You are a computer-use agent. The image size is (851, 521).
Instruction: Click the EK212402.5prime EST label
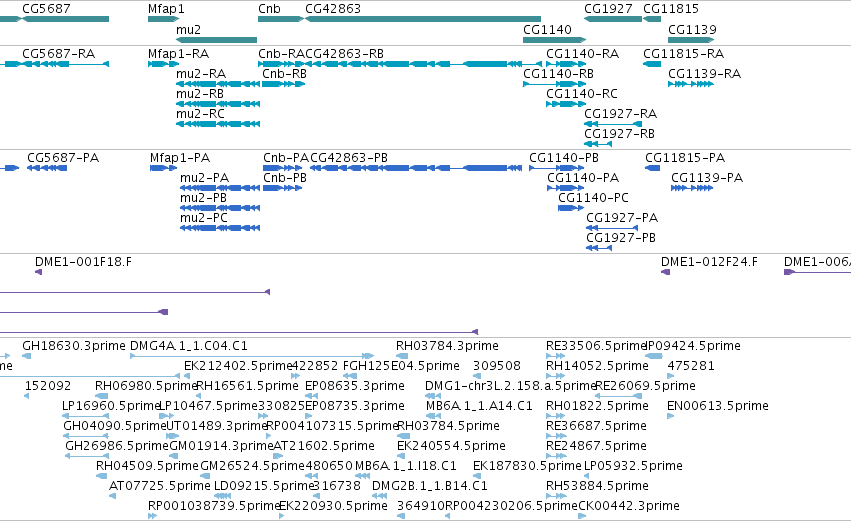(238, 366)
